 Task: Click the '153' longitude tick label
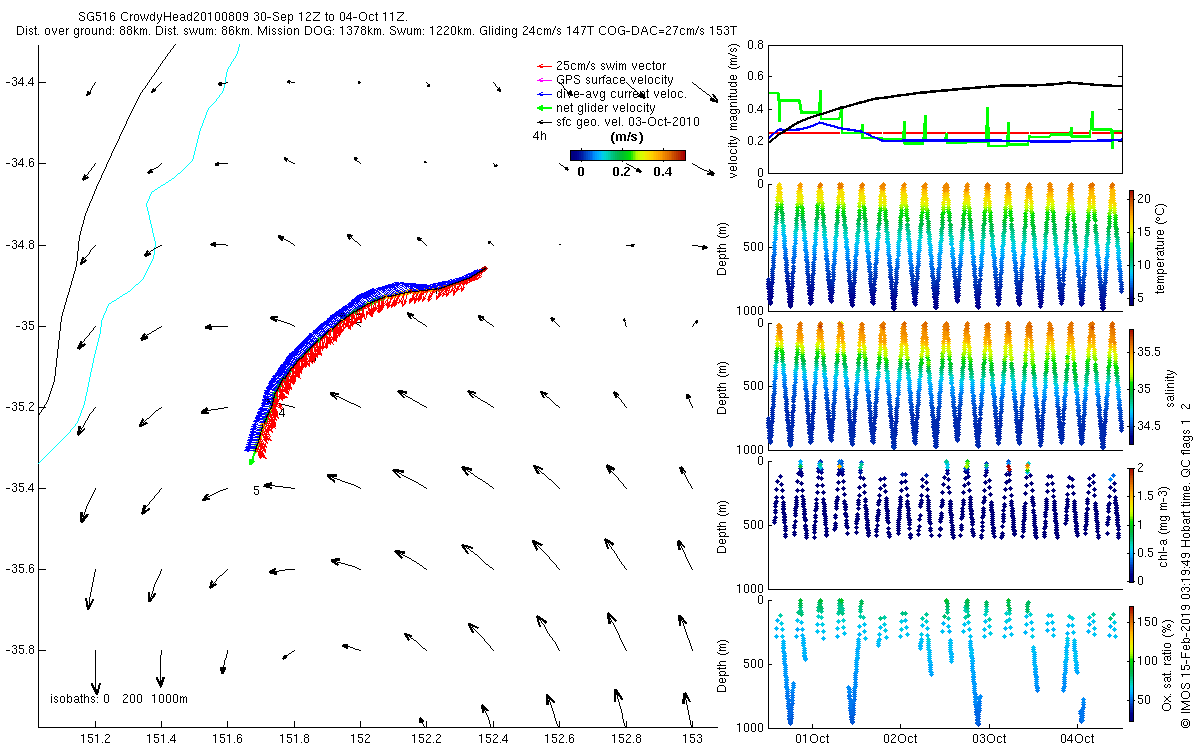click(x=691, y=739)
